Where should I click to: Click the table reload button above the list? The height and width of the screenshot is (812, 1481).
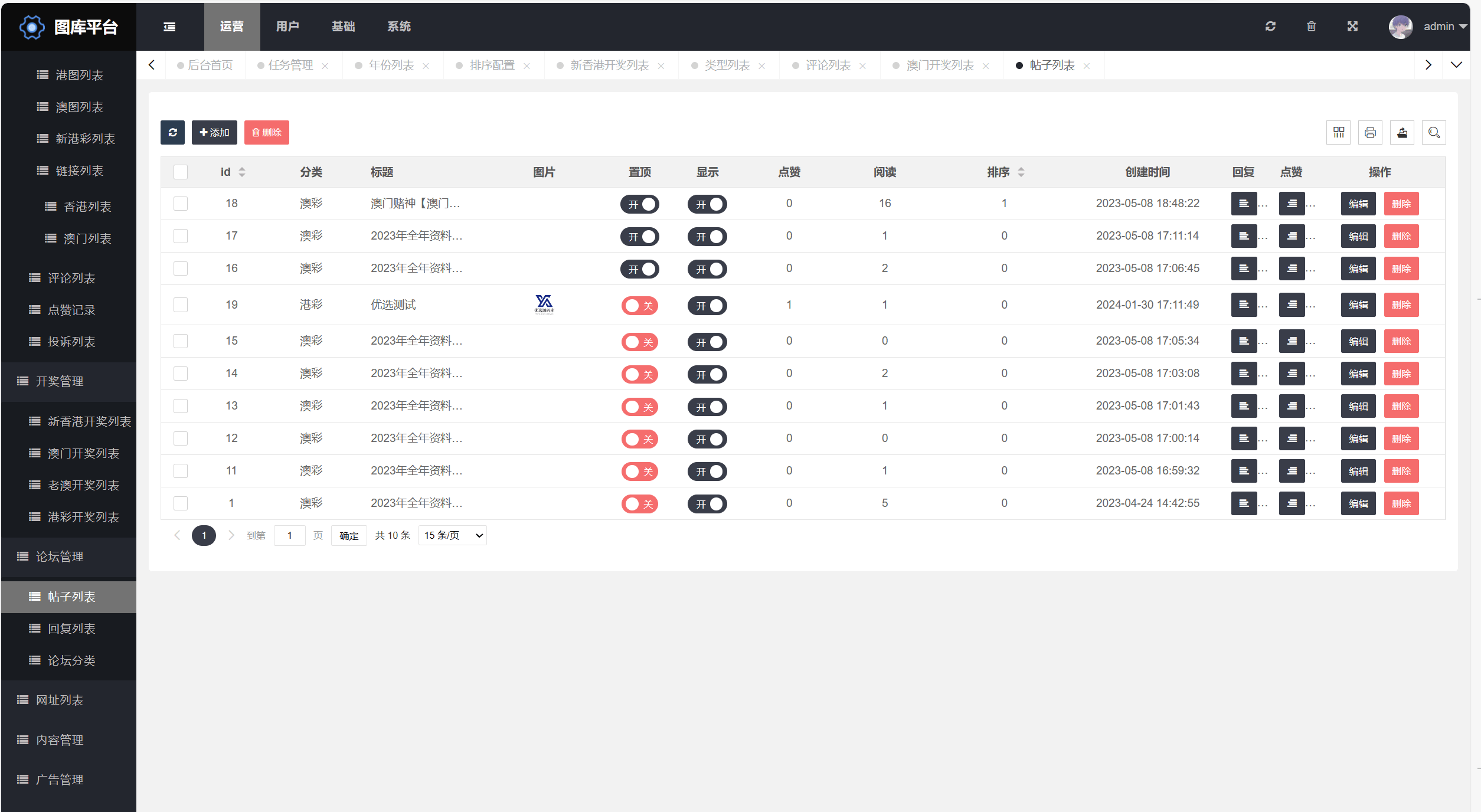tap(172, 132)
